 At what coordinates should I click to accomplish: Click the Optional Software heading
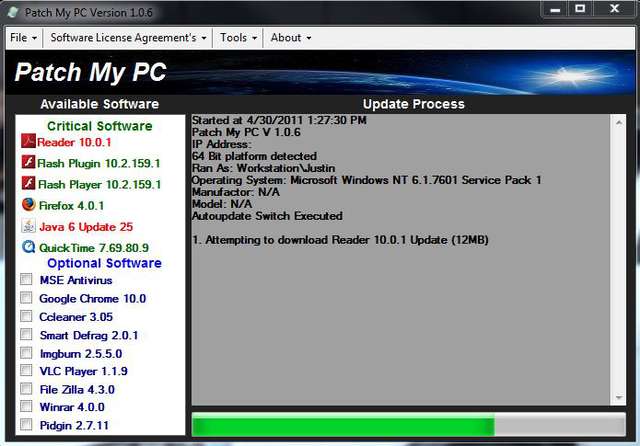click(x=104, y=263)
